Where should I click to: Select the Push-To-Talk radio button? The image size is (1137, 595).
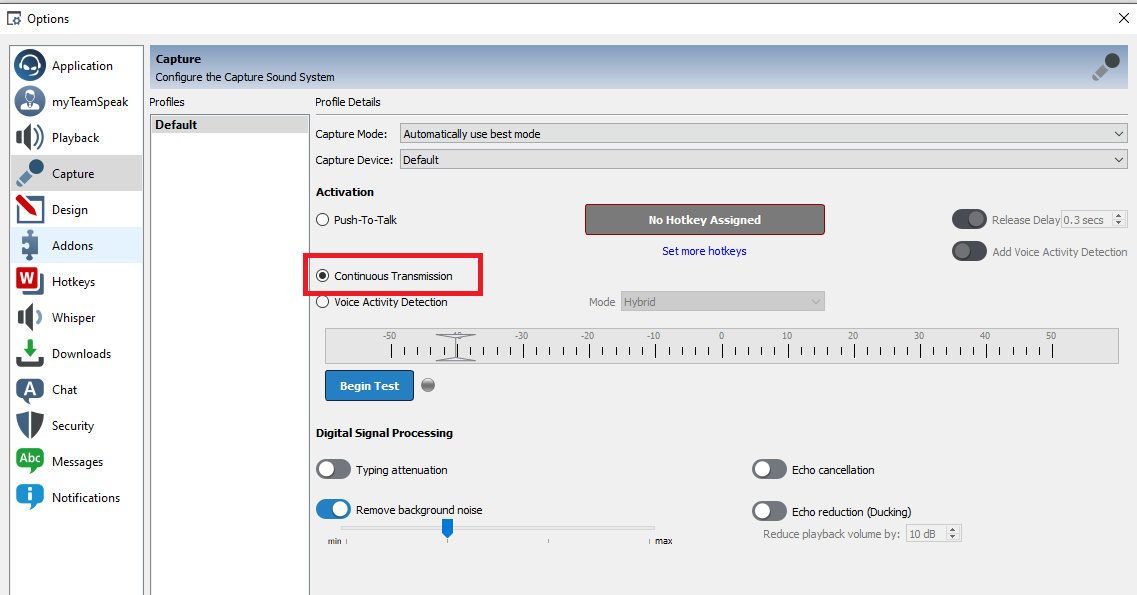322,220
